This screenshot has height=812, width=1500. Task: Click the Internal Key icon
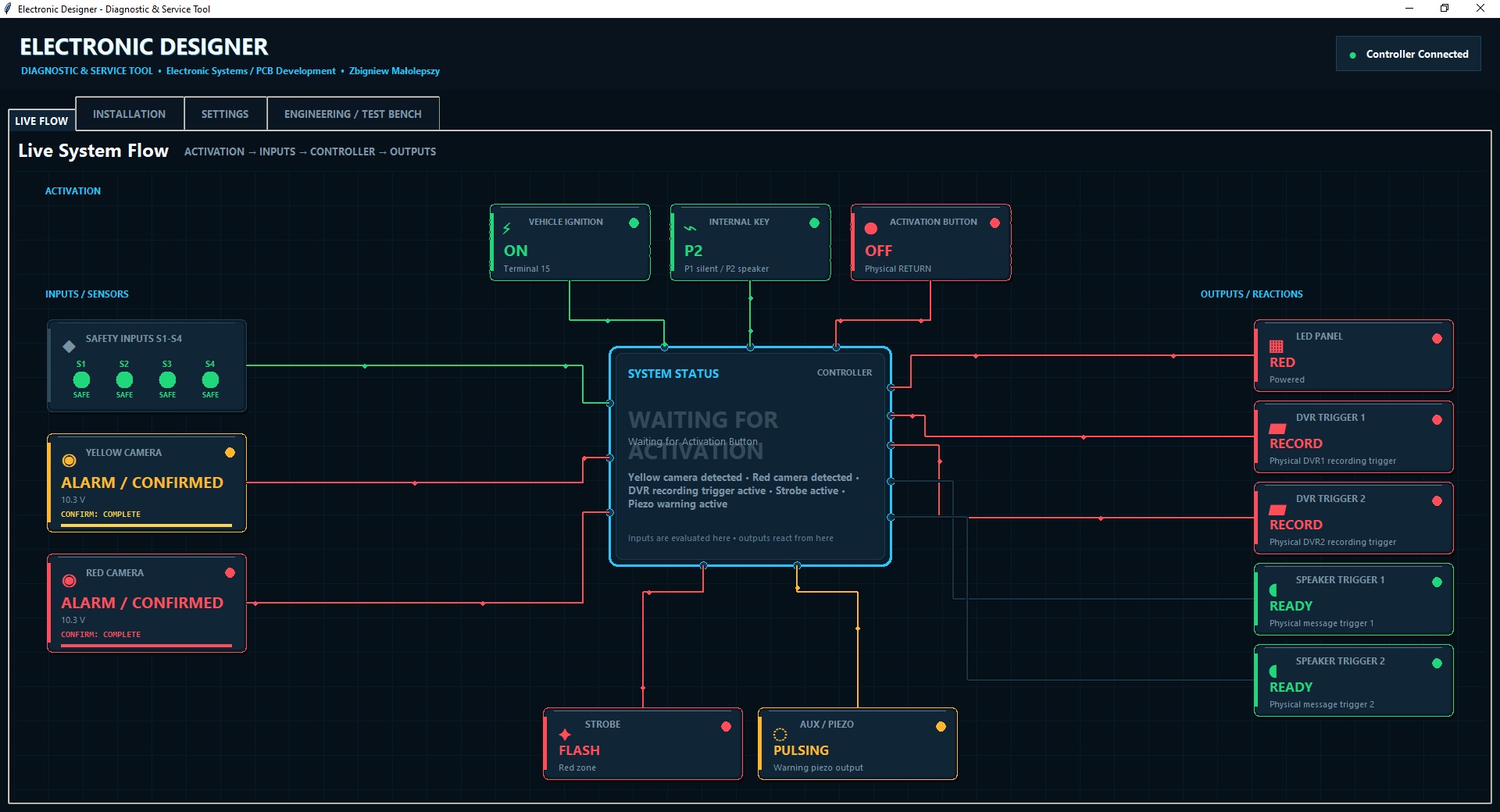tap(690, 228)
